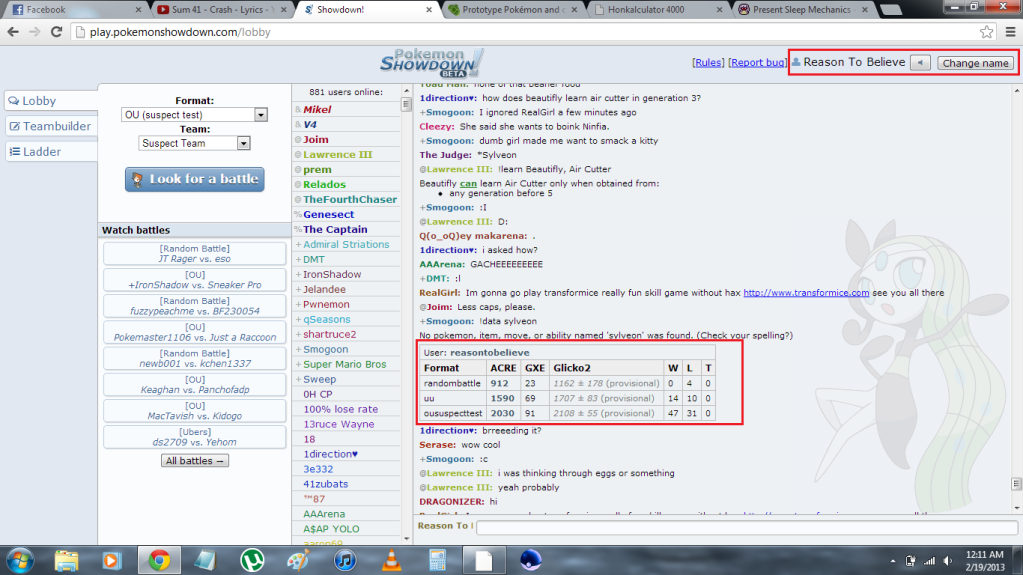Open uTorrent from taskbar
Screen dimensions: 1023x575
click(x=252, y=561)
